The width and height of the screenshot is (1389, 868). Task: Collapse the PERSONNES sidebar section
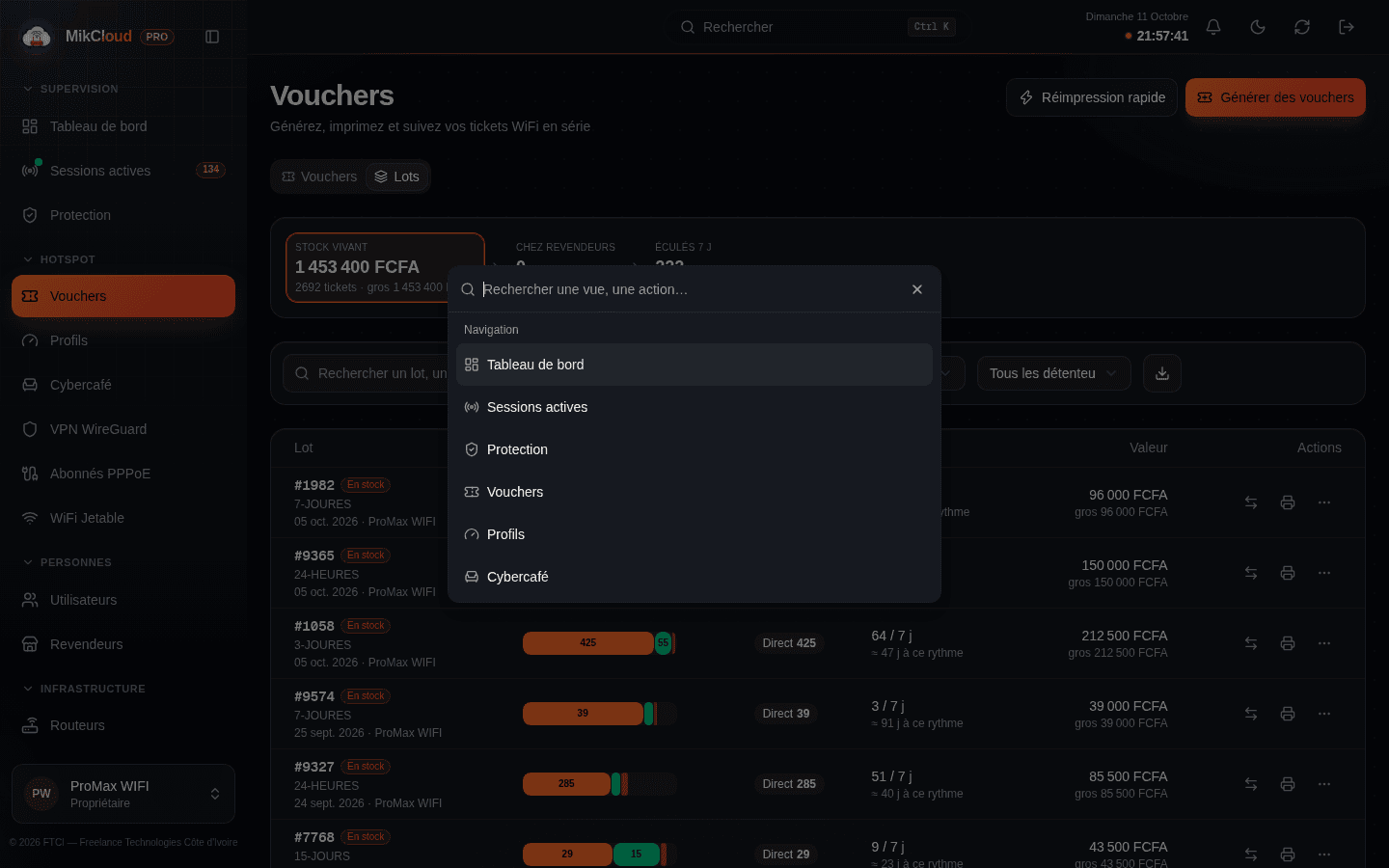coord(67,562)
